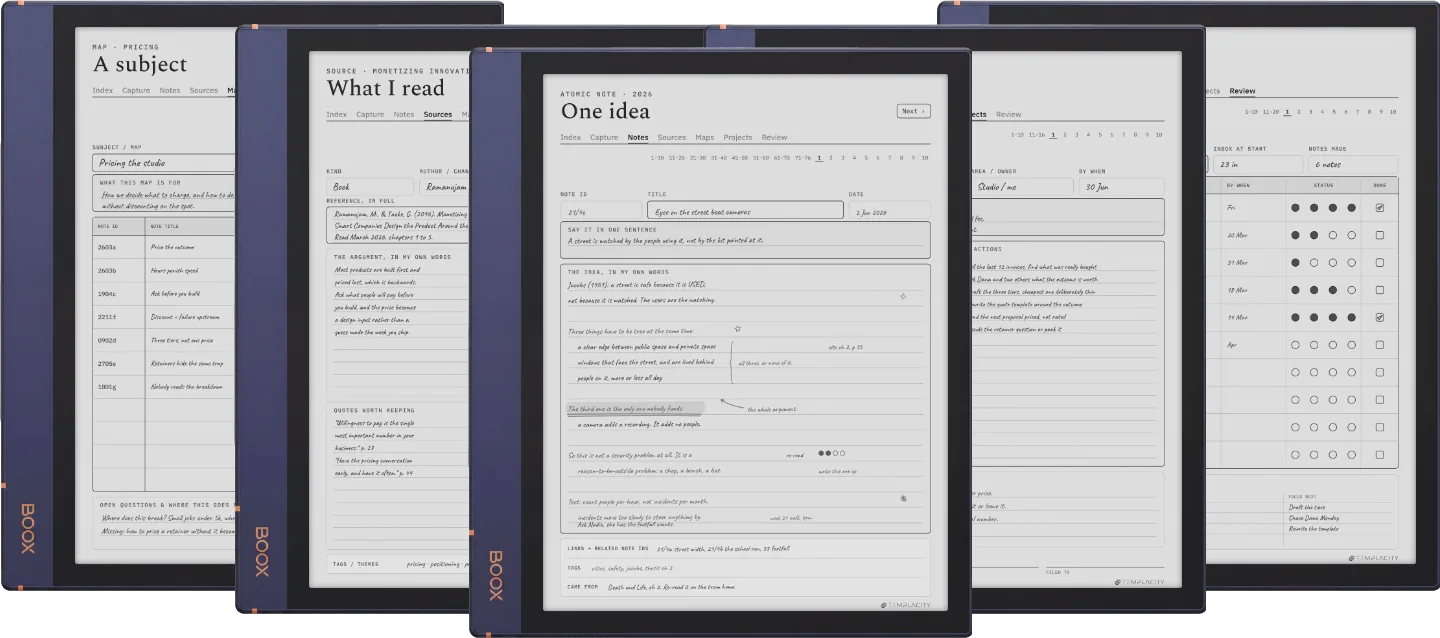Jump to page range 11-20 on the One idea page
Image resolution: width=1440 pixels, height=638 pixels.
pos(677,158)
